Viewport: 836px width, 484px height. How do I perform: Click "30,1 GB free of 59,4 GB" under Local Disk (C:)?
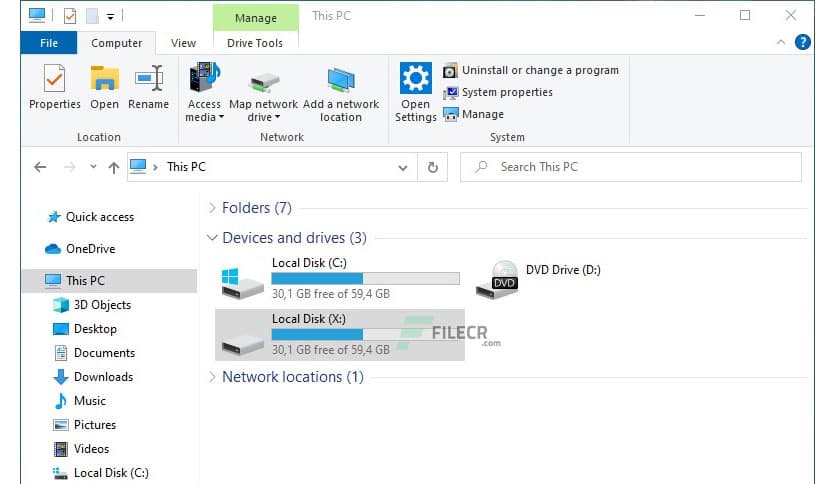(x=331, y=294)
